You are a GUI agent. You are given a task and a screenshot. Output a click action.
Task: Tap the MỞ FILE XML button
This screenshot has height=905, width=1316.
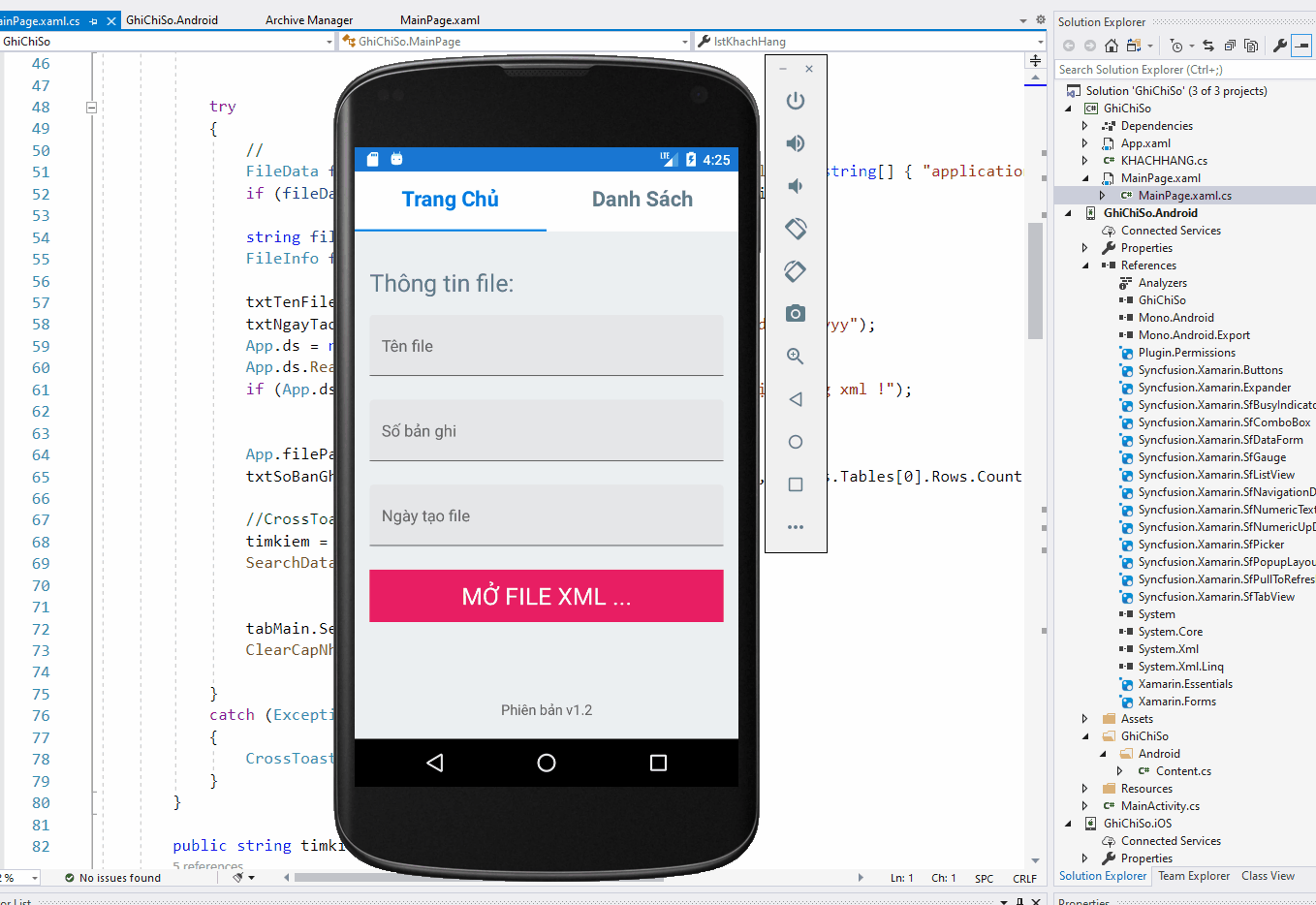point(546,596)
